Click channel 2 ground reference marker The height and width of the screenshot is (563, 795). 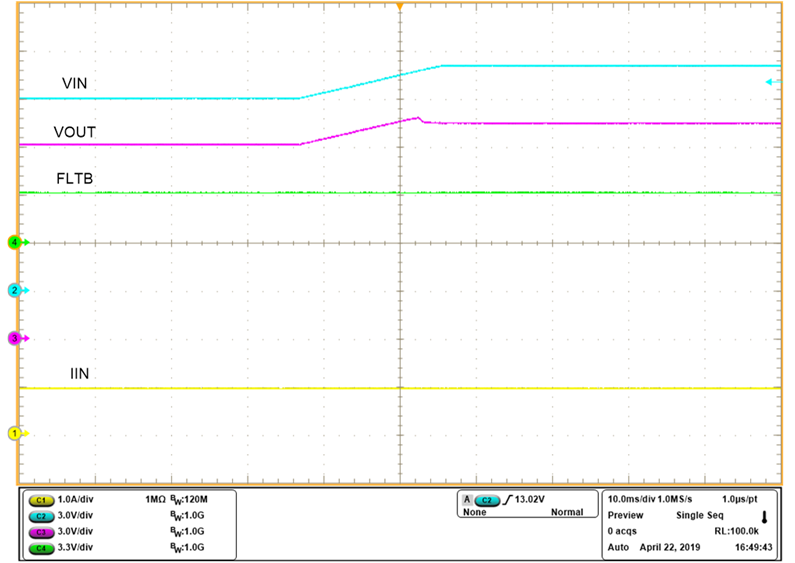(18, 291)
